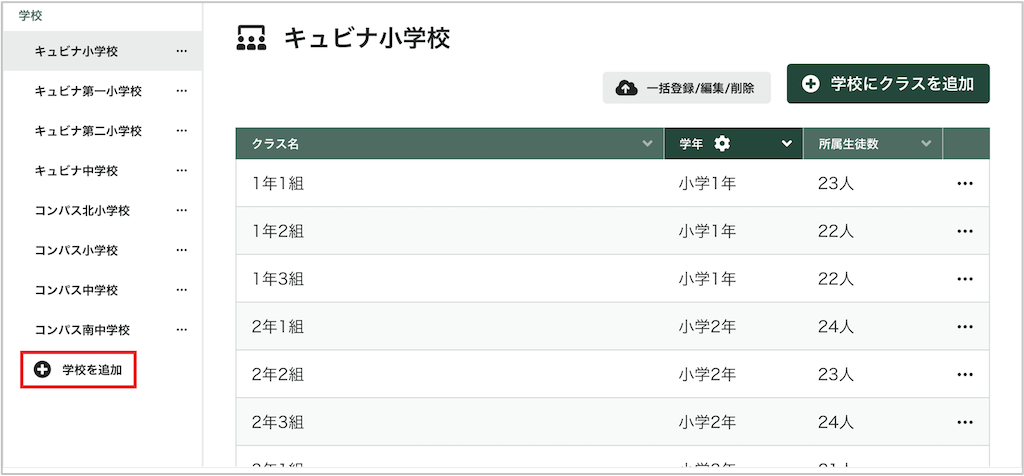Click 学校を追加 to add a school
This screenshot has height=476, width=1024.
pyautogui.click(x=78, y=370)
